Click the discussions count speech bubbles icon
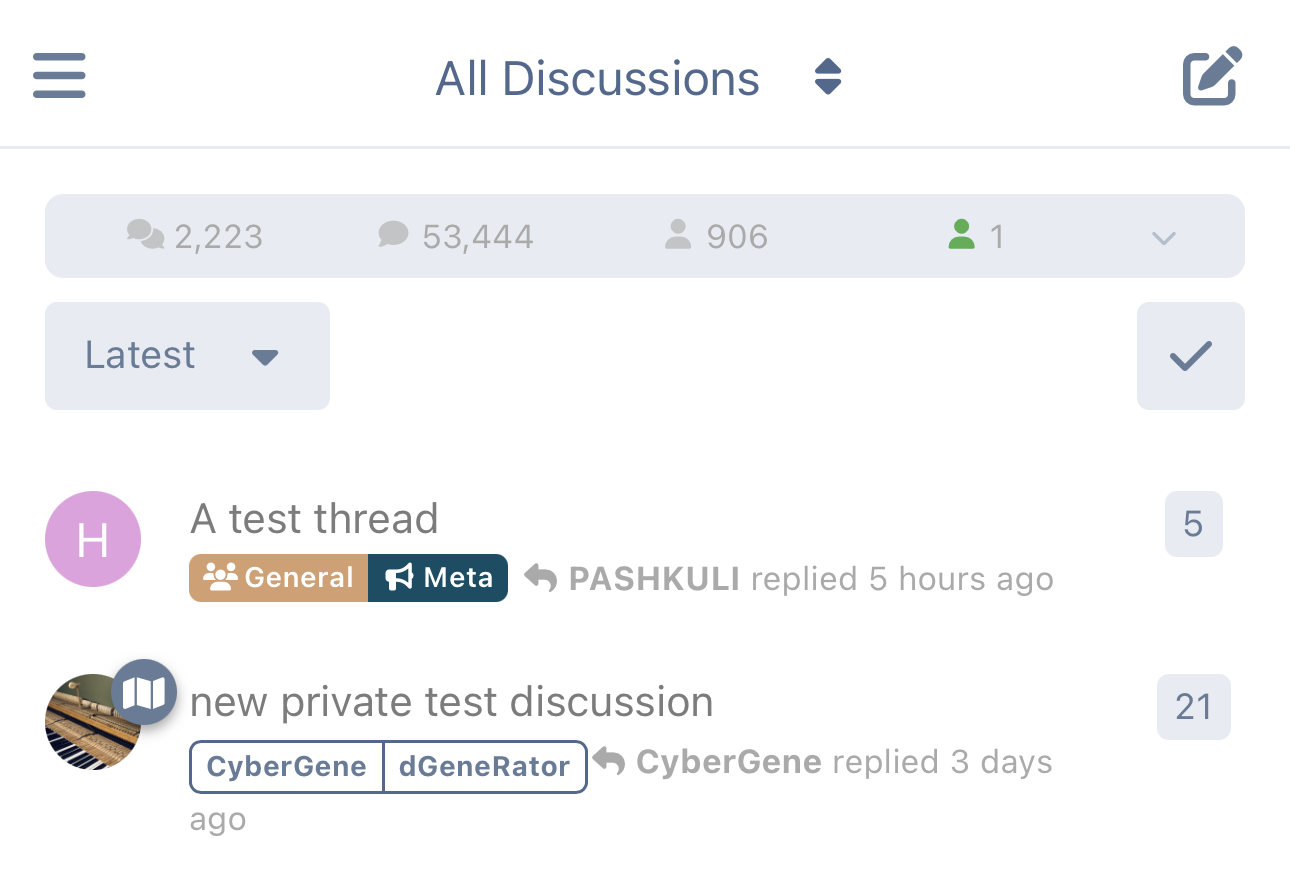This screenshot has height=873, width=1290. pyautogui.click(x=146, y=234)
